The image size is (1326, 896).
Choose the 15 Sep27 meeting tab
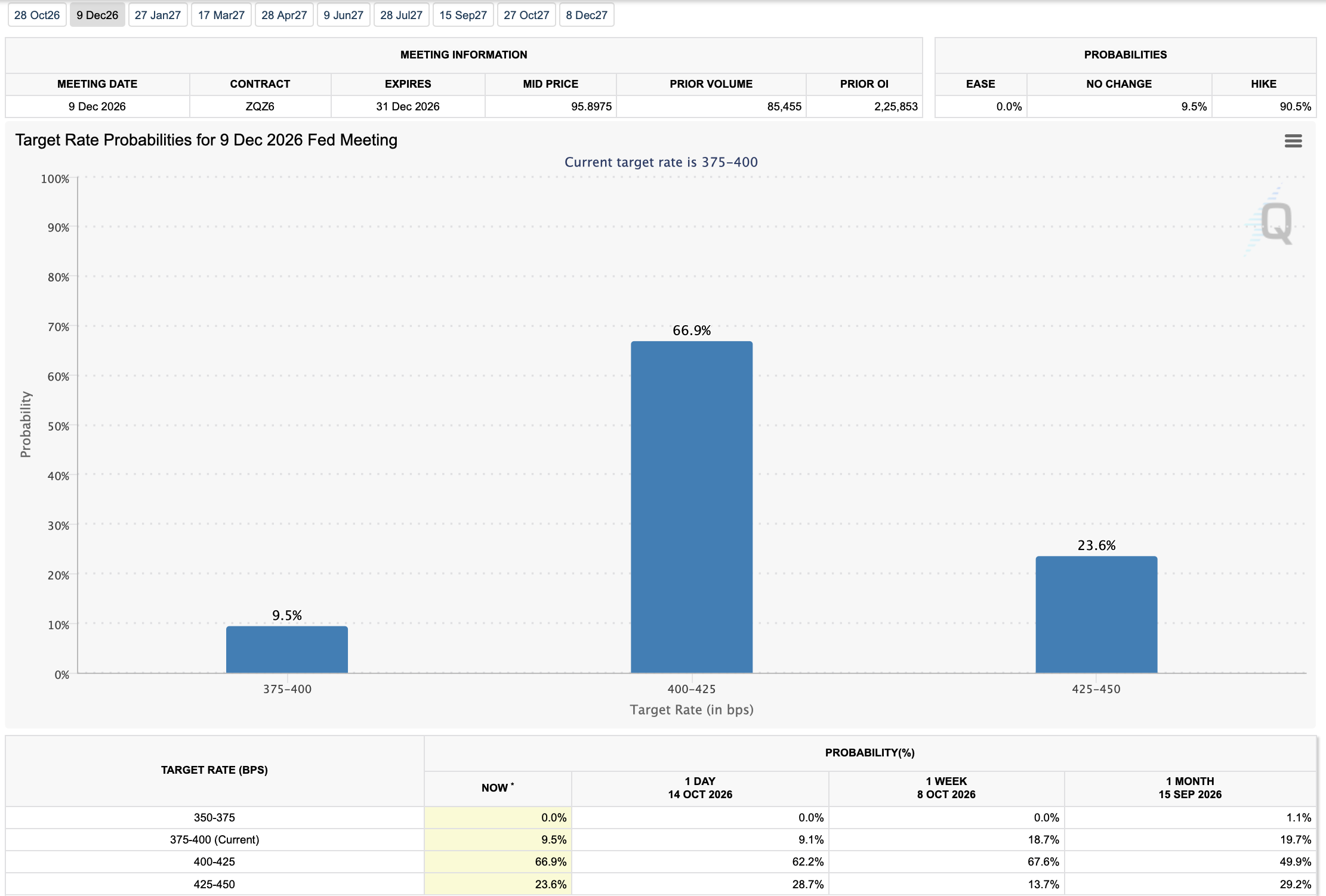pyautogui.click(x=463, y=15)
